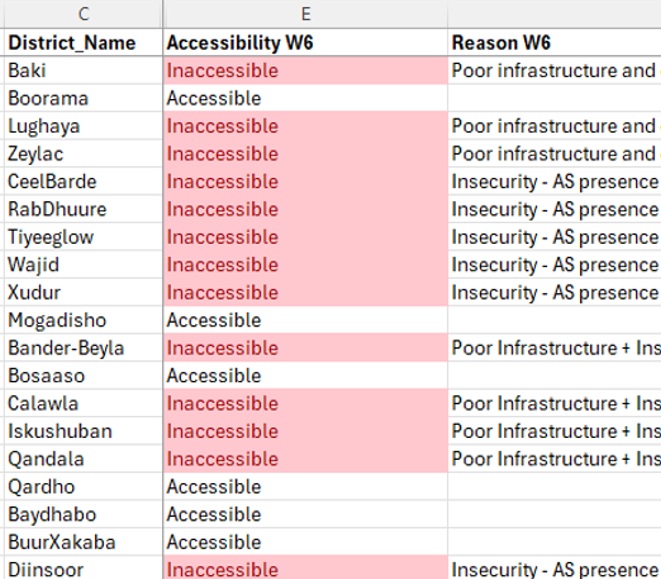
Task: Click the Accessibility W6 header cell
Action: [305, 43]
